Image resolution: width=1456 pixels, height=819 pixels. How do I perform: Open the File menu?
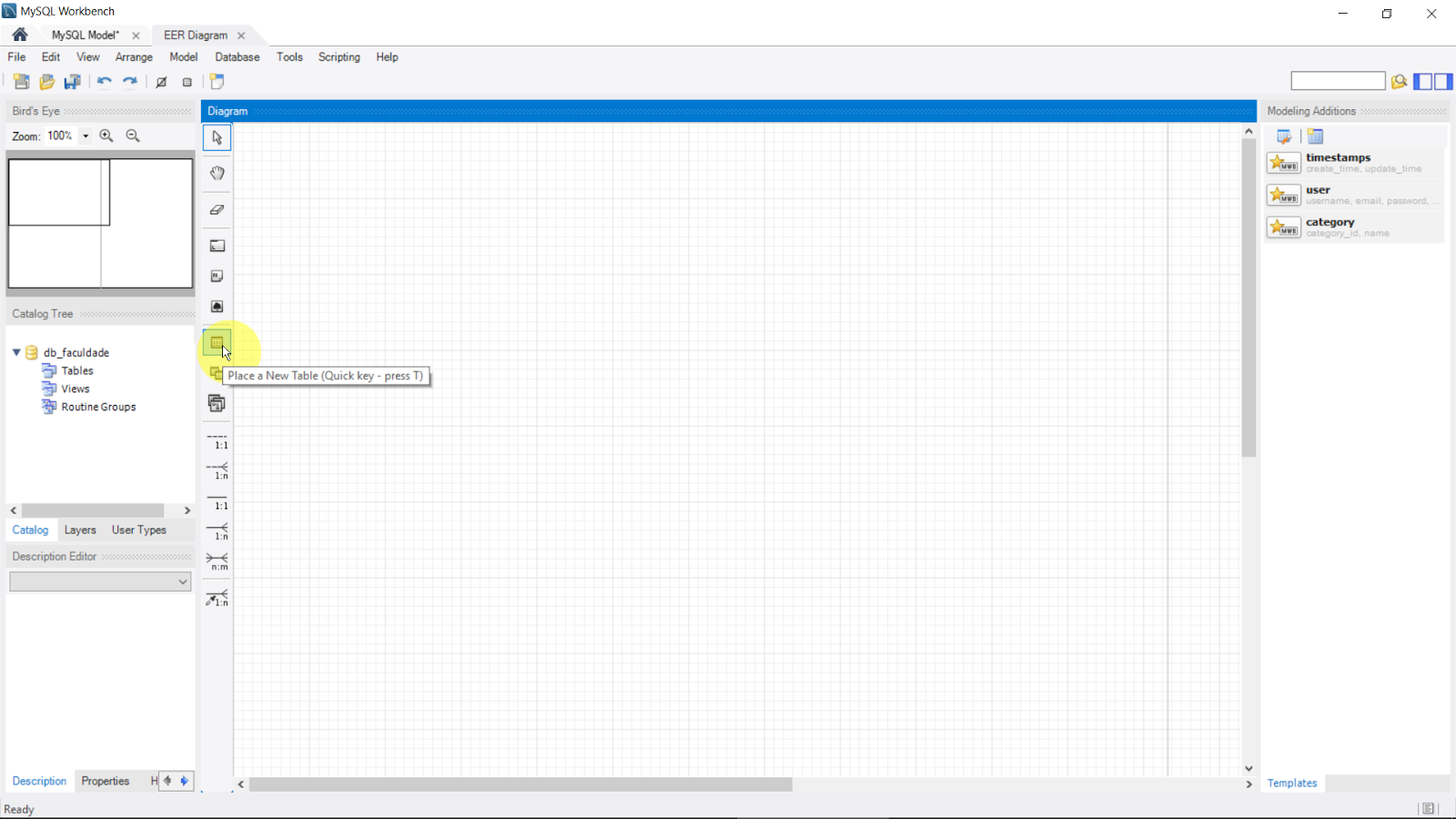16,56
